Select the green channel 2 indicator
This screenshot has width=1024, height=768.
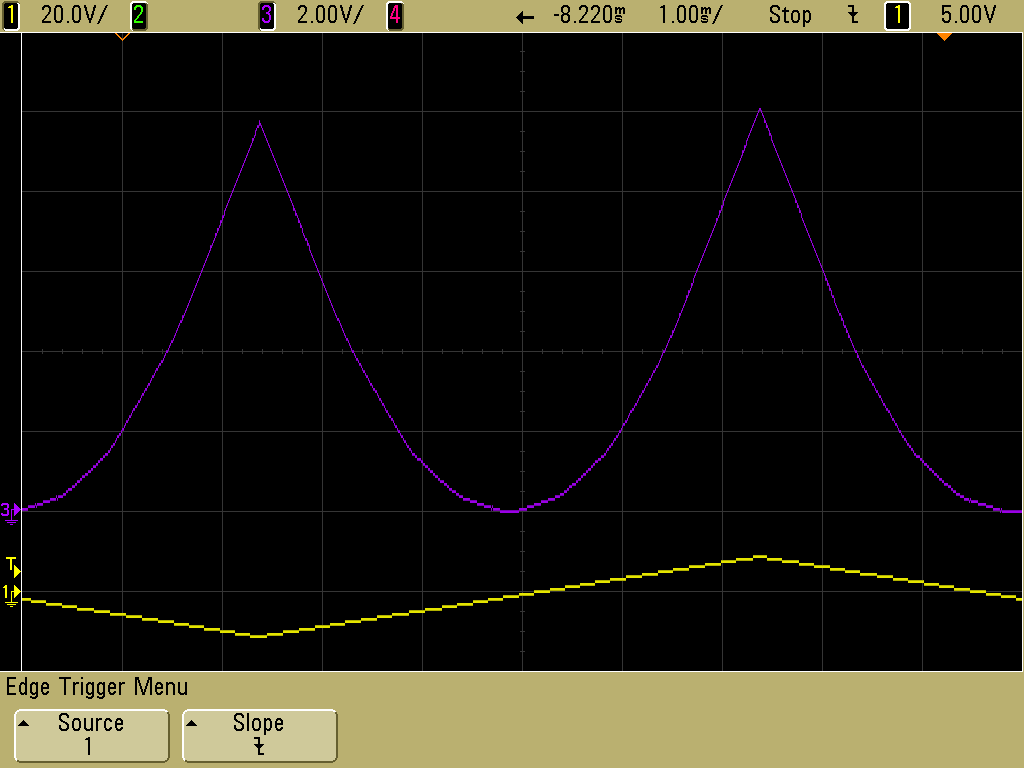tap(138, 15)
